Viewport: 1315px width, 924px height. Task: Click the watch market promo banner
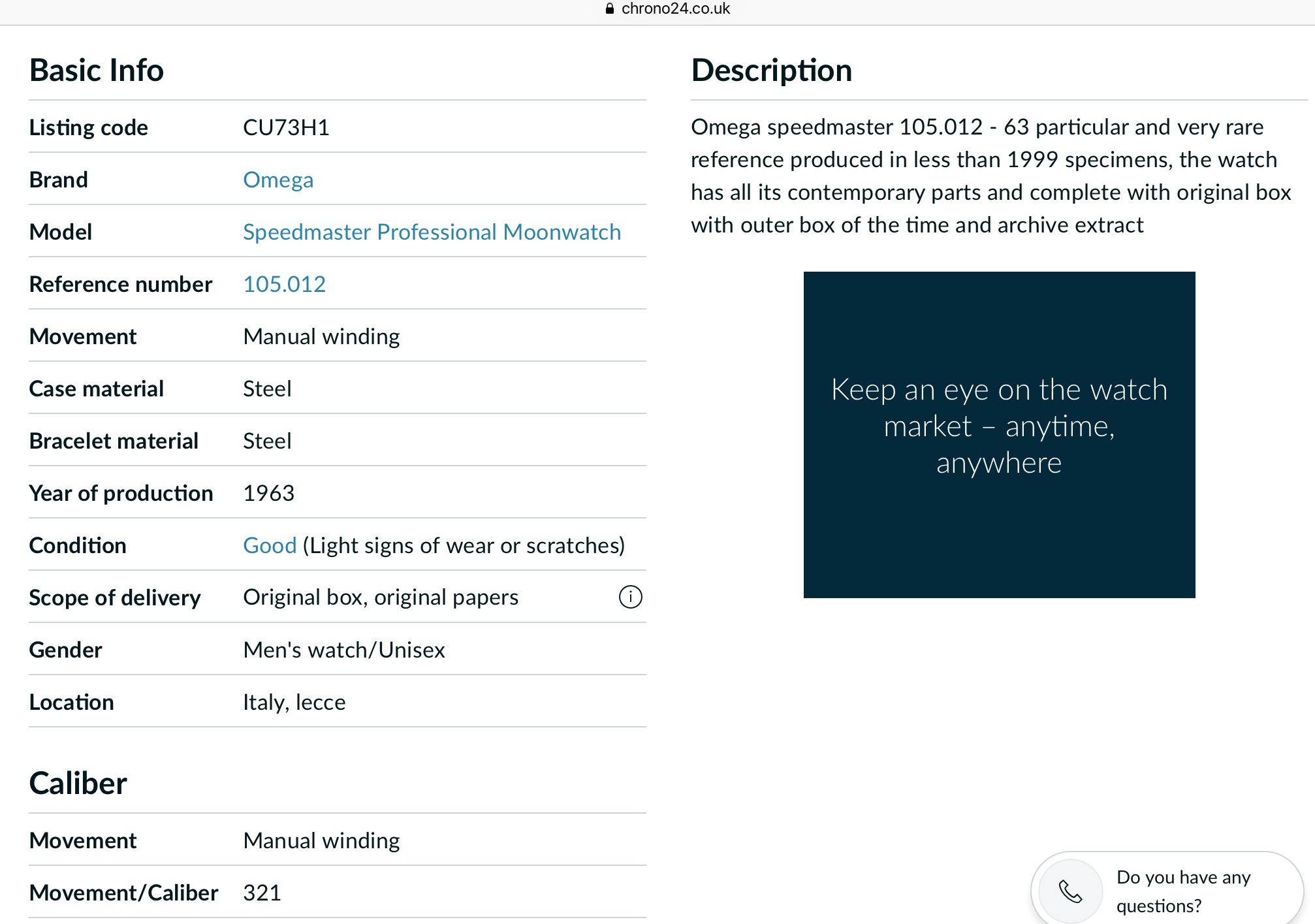(999, 434)
